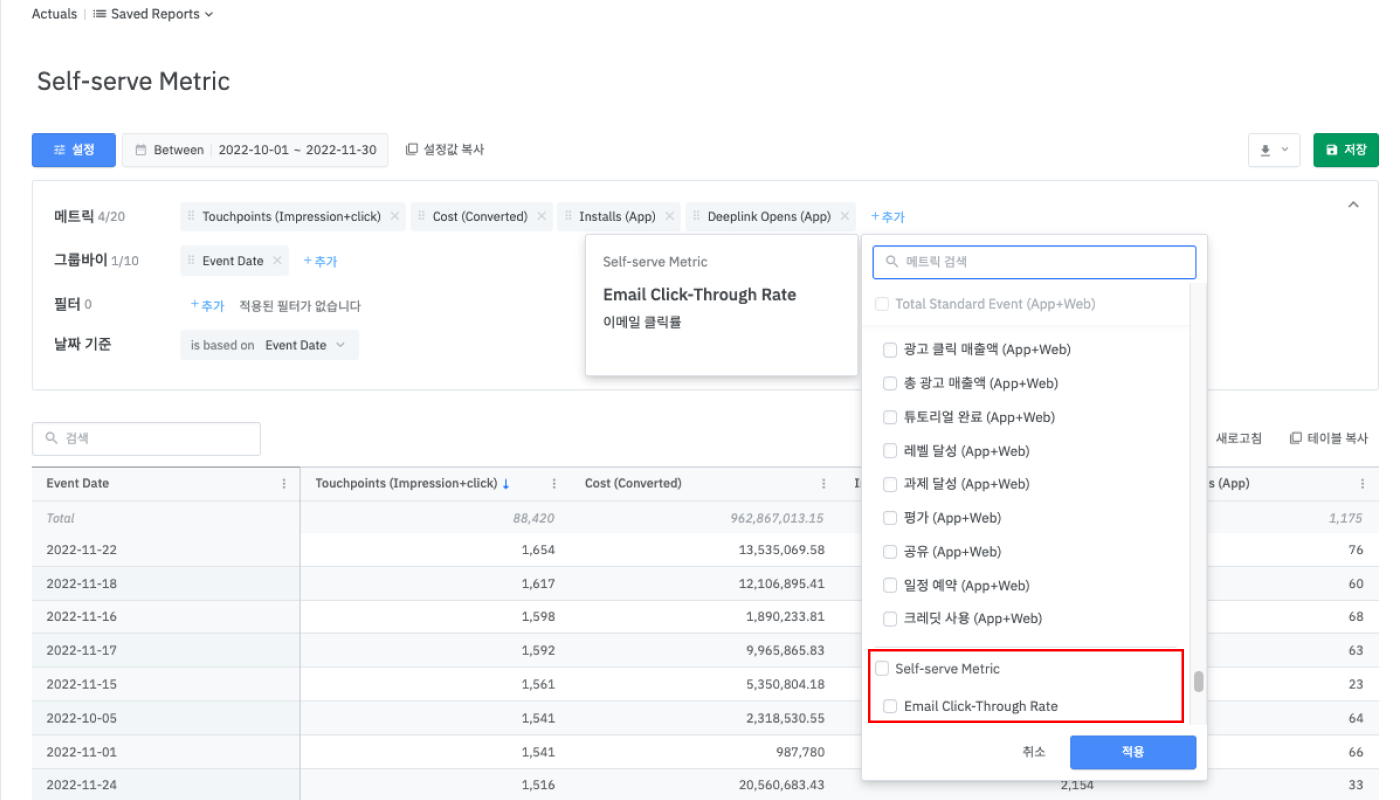Remove the Installs (App) metric chip

(x=669, y=217)
